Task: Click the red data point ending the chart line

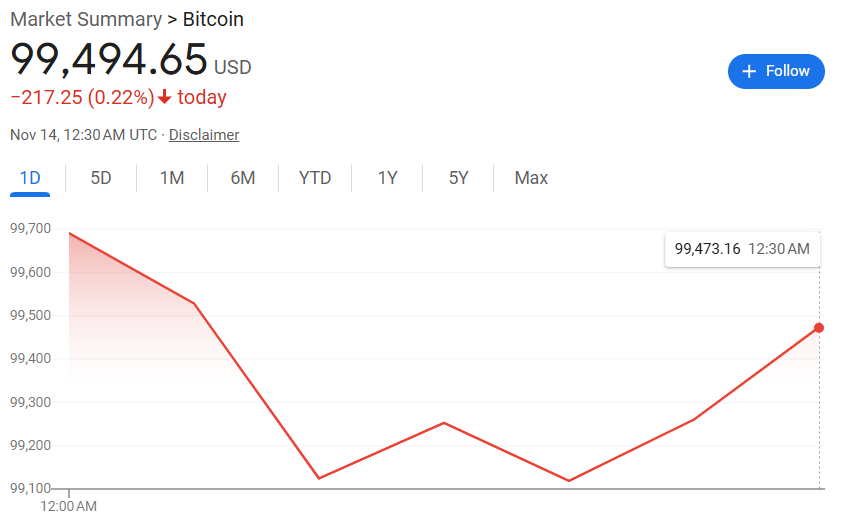Action: [819, 328]
